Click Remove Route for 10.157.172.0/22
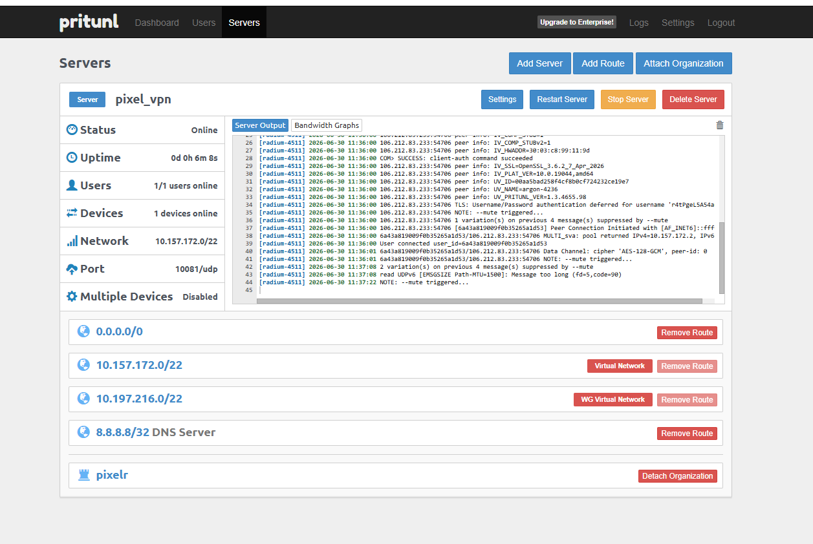The image size is (813, 544). click(686, 366)
